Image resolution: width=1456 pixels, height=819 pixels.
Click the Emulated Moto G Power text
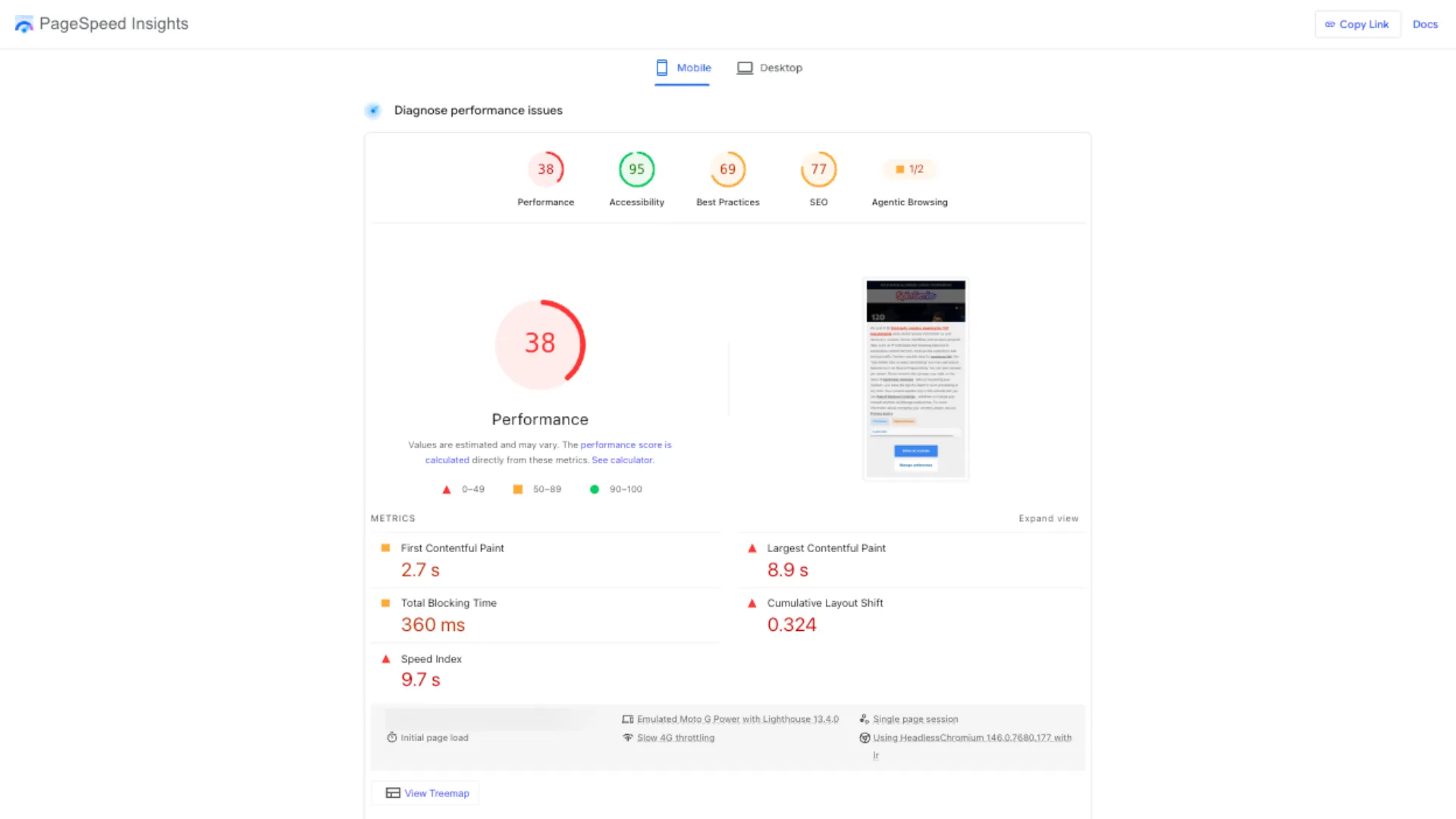pyautogui.click(x=738, y=720)
